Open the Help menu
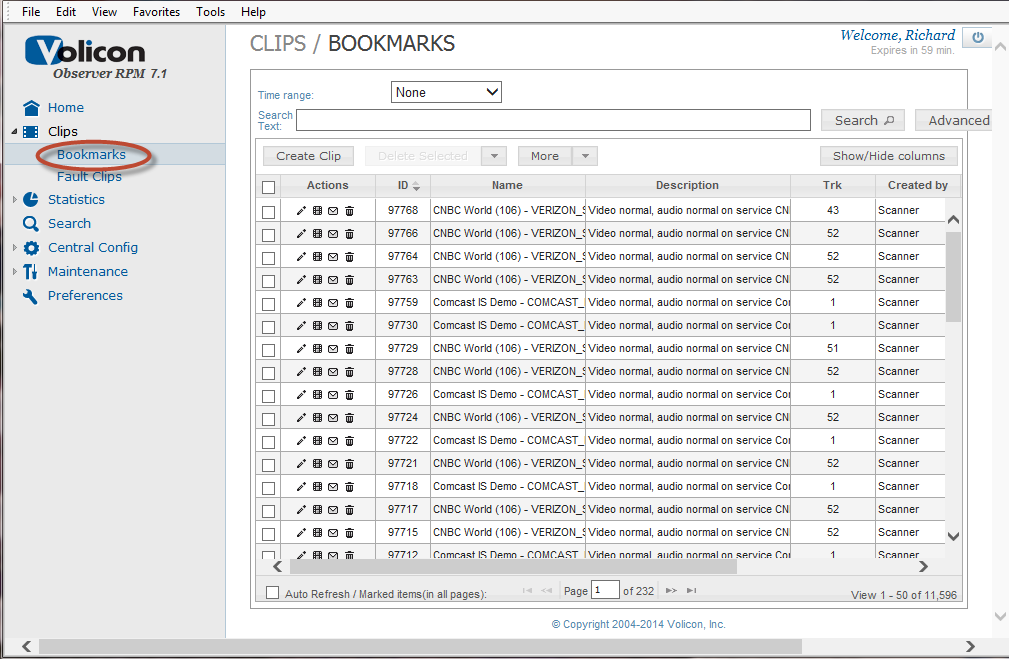 (254, 12)
